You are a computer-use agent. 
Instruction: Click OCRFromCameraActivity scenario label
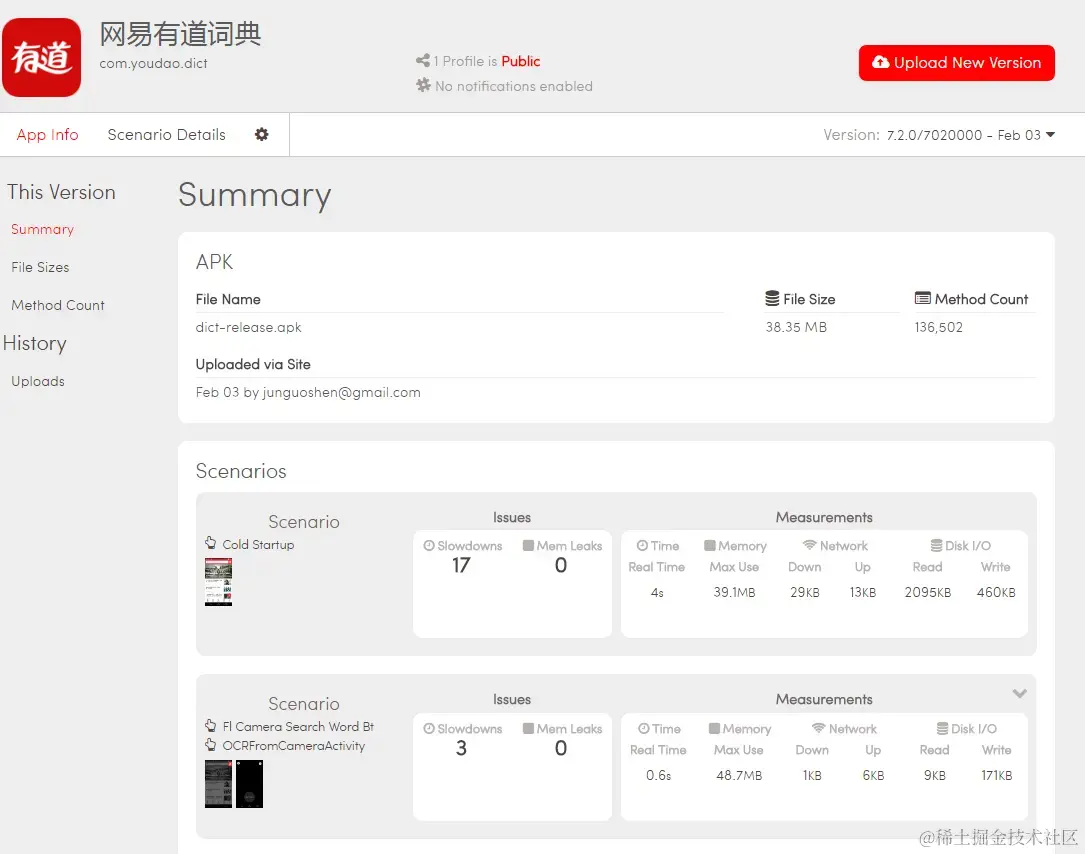click(x=293, y=745)
